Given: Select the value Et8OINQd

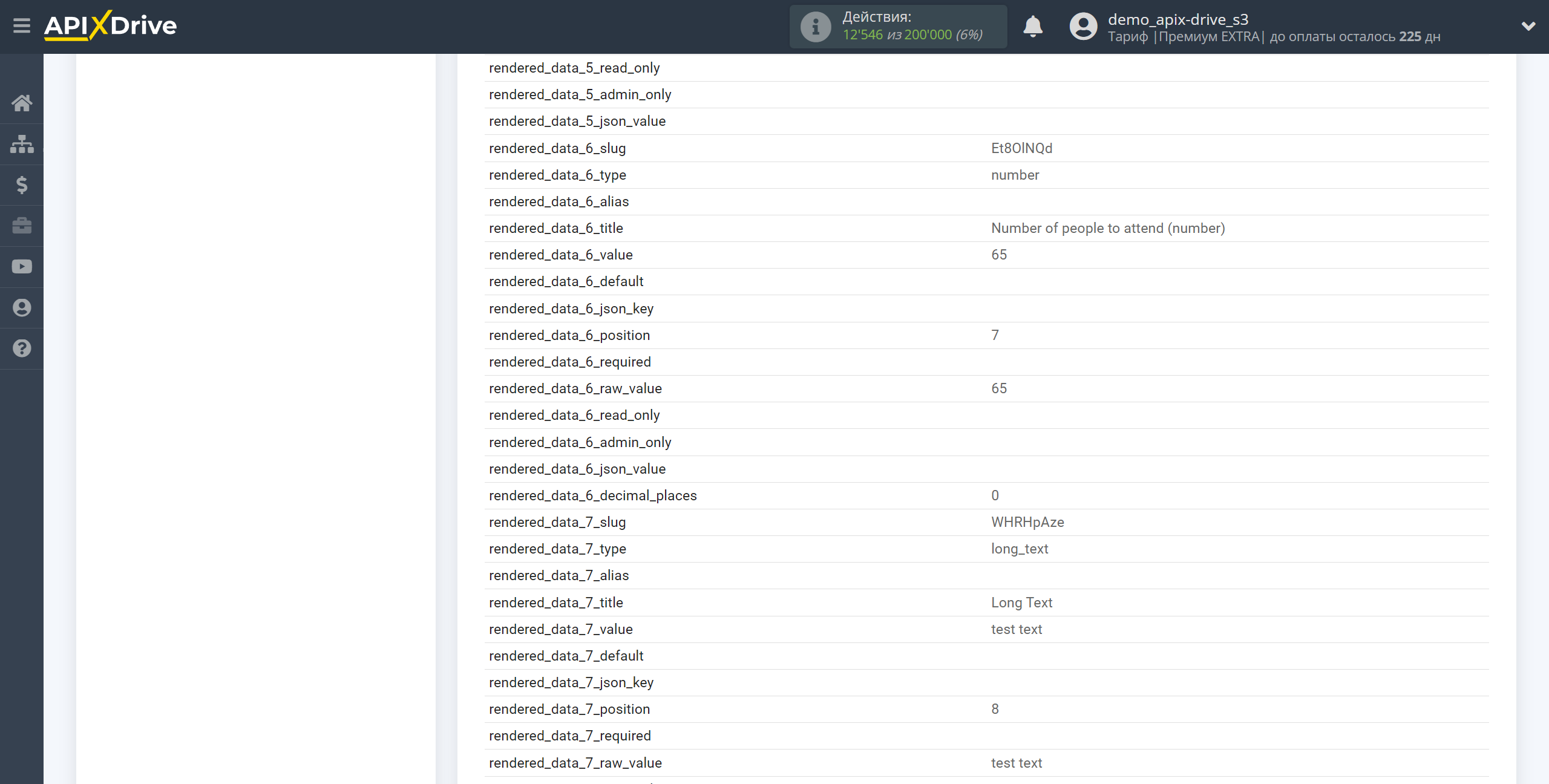Looking at the screenshot, I should [1021, 148].
